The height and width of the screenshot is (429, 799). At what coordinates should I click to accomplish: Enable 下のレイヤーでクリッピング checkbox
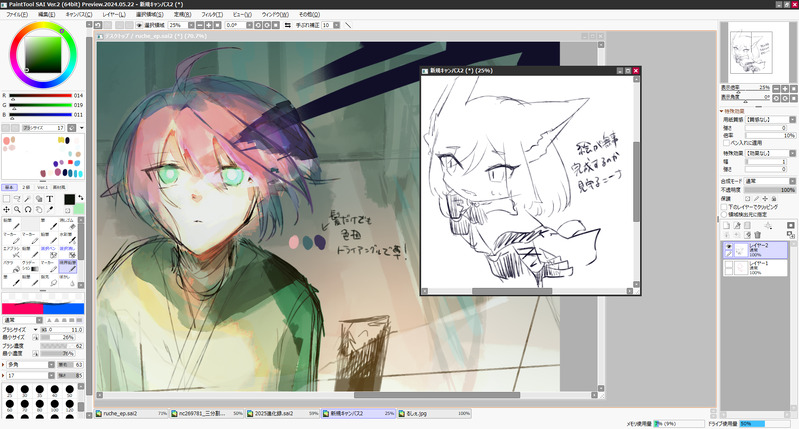coord(724,207)
